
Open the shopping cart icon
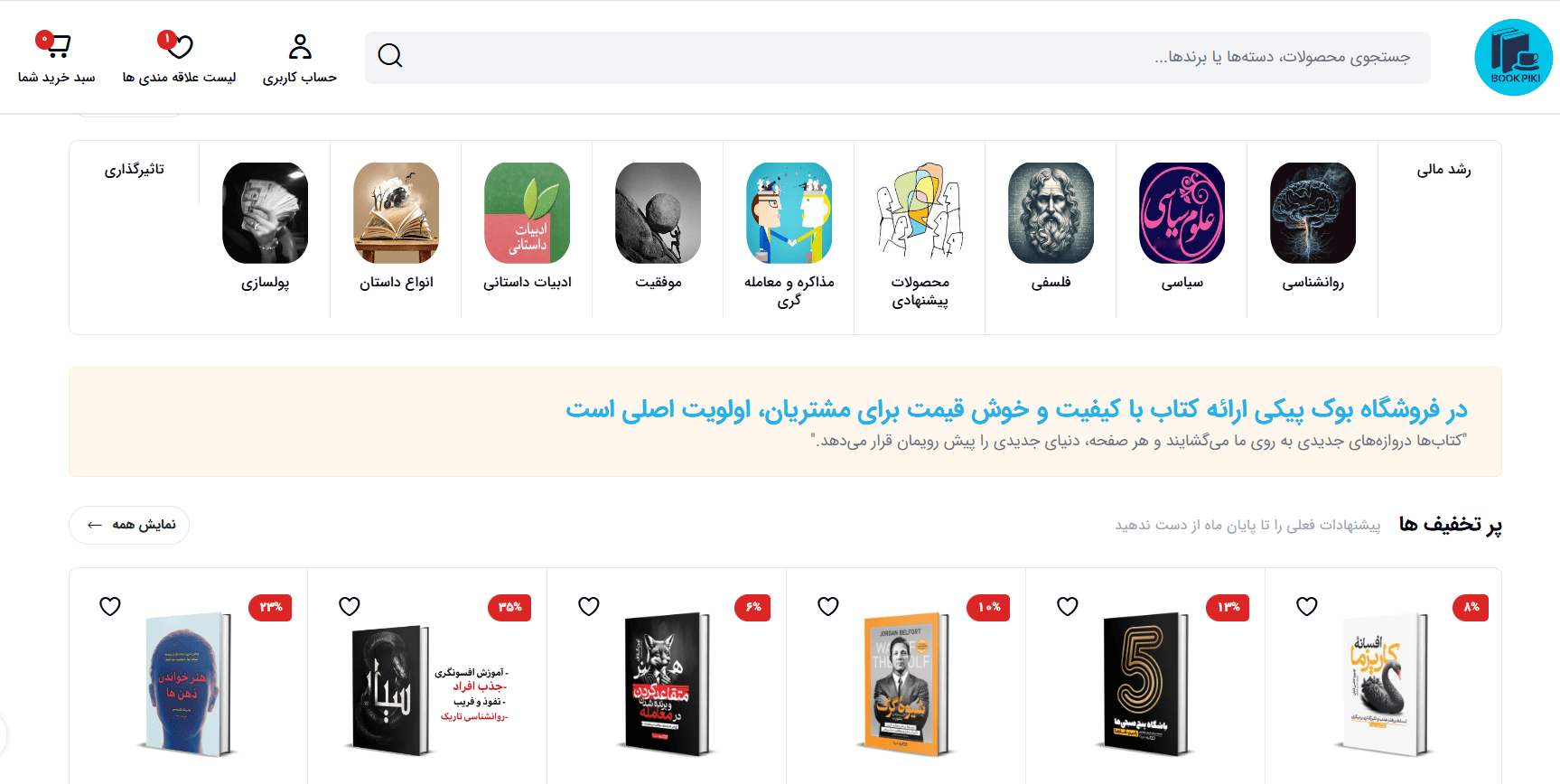(56, 44)
